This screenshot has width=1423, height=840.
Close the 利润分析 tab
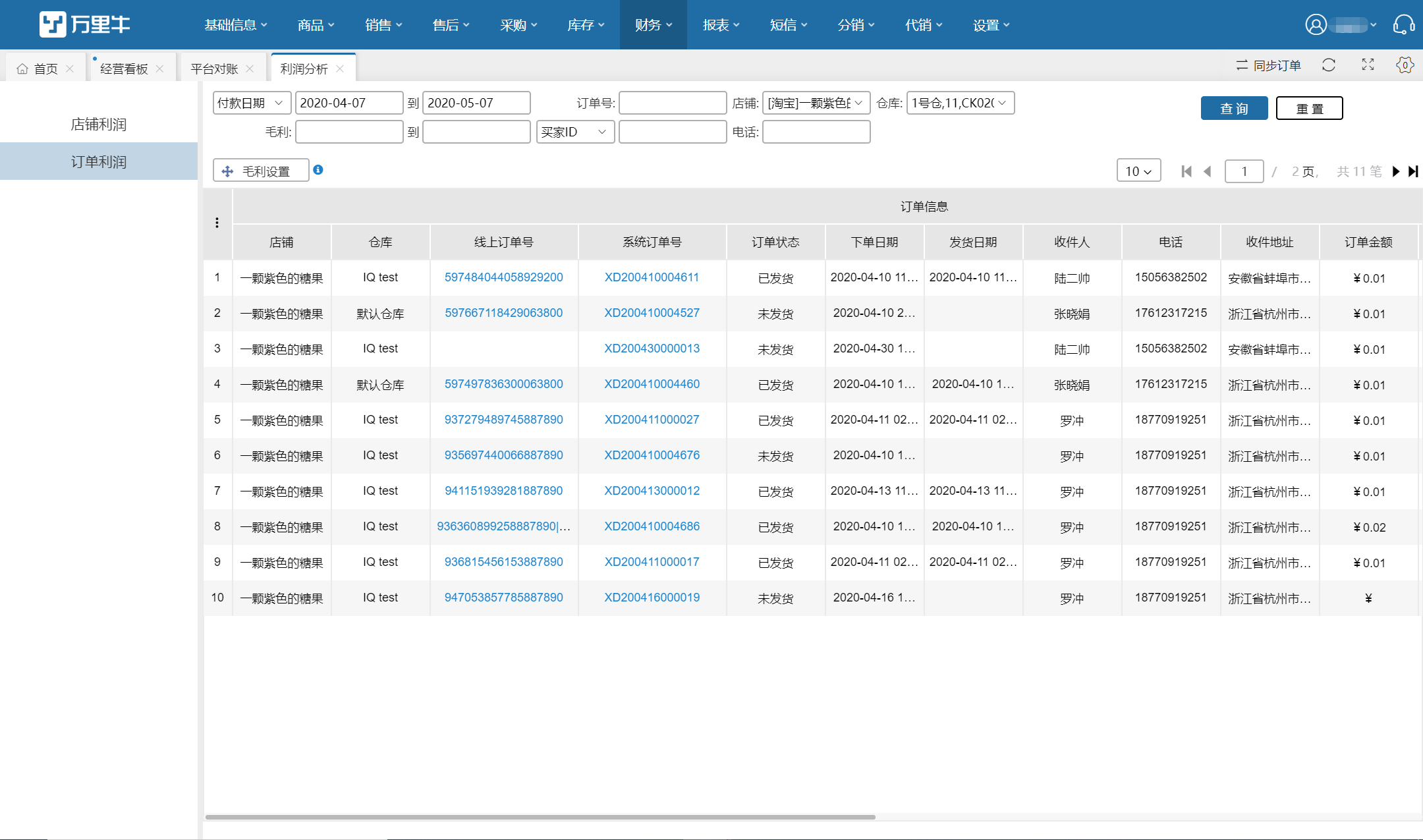coord(340,69)
